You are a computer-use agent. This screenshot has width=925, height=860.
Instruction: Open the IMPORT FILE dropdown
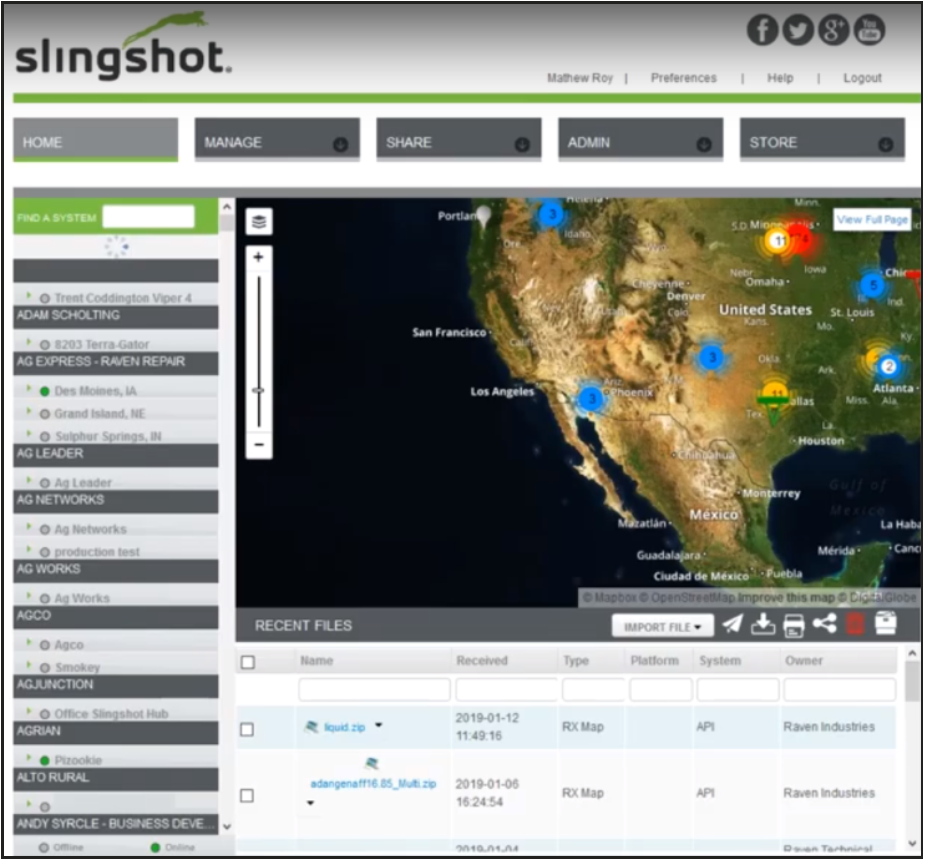[662, 626]
